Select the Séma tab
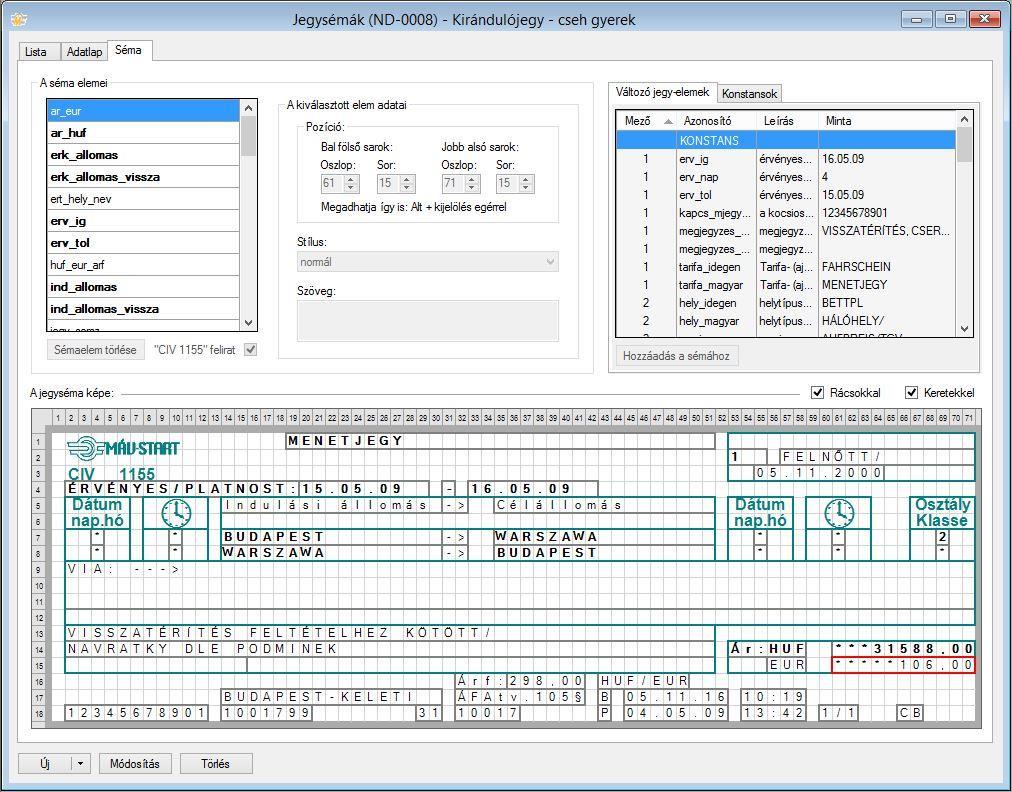The height and width of the screenshot is (792, 1012). 128,50
